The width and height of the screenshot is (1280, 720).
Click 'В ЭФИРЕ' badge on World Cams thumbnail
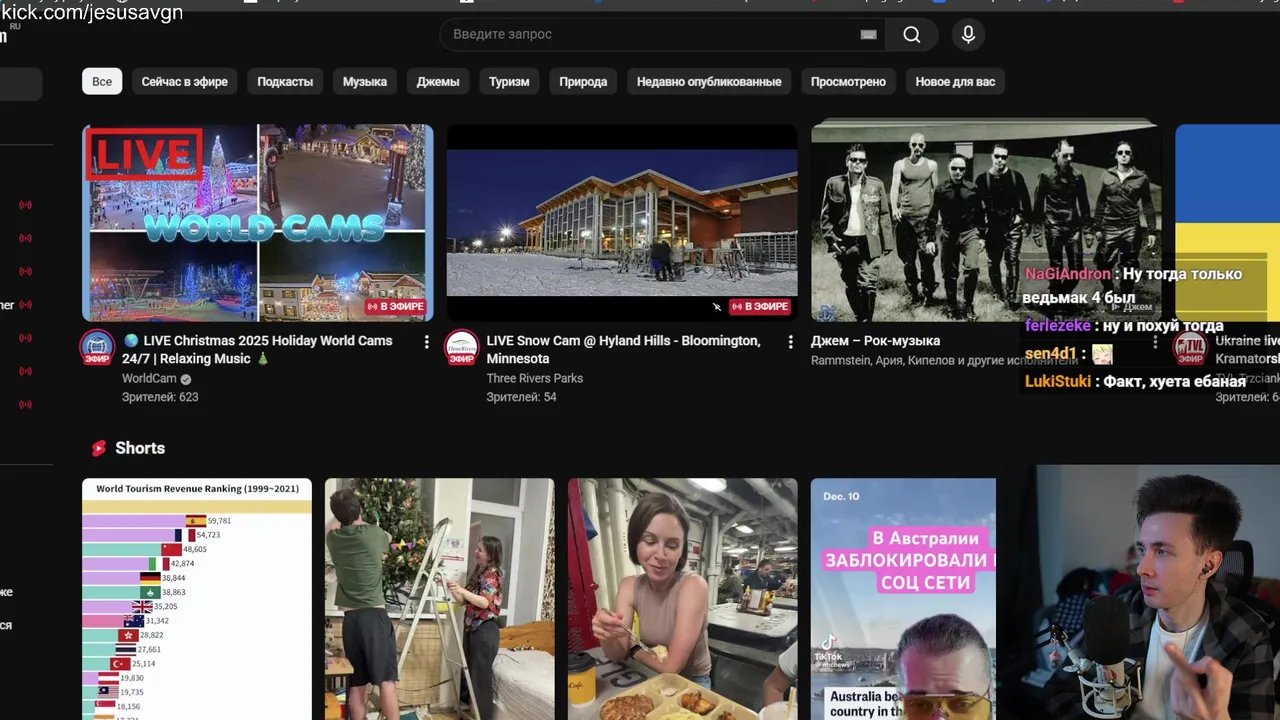396,306
